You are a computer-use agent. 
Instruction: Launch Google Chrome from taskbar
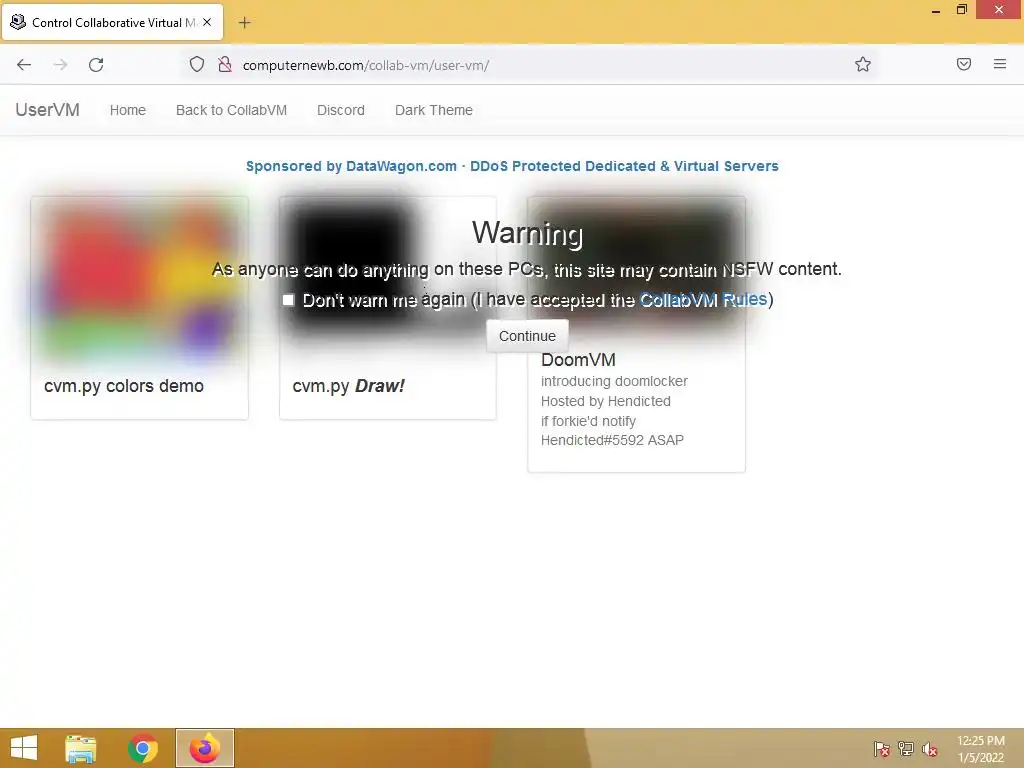click(142, 748)
